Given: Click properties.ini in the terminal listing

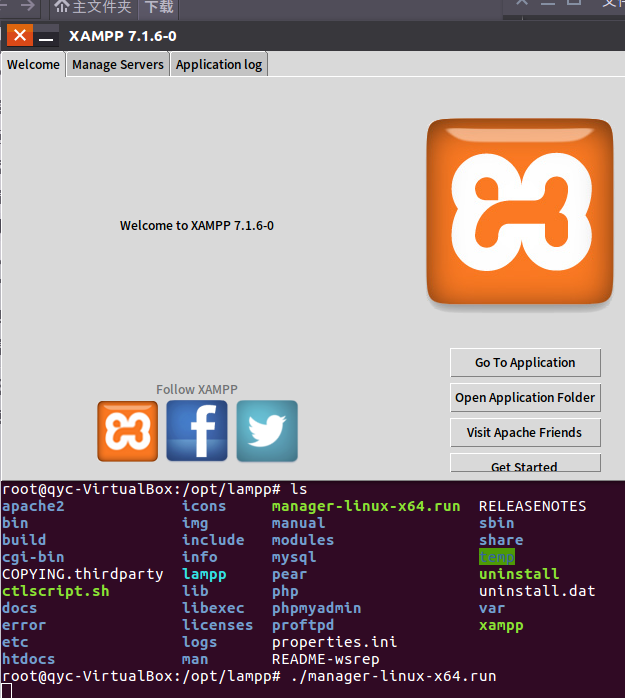Looking at the screenshot, I should (x=334, y=642).
